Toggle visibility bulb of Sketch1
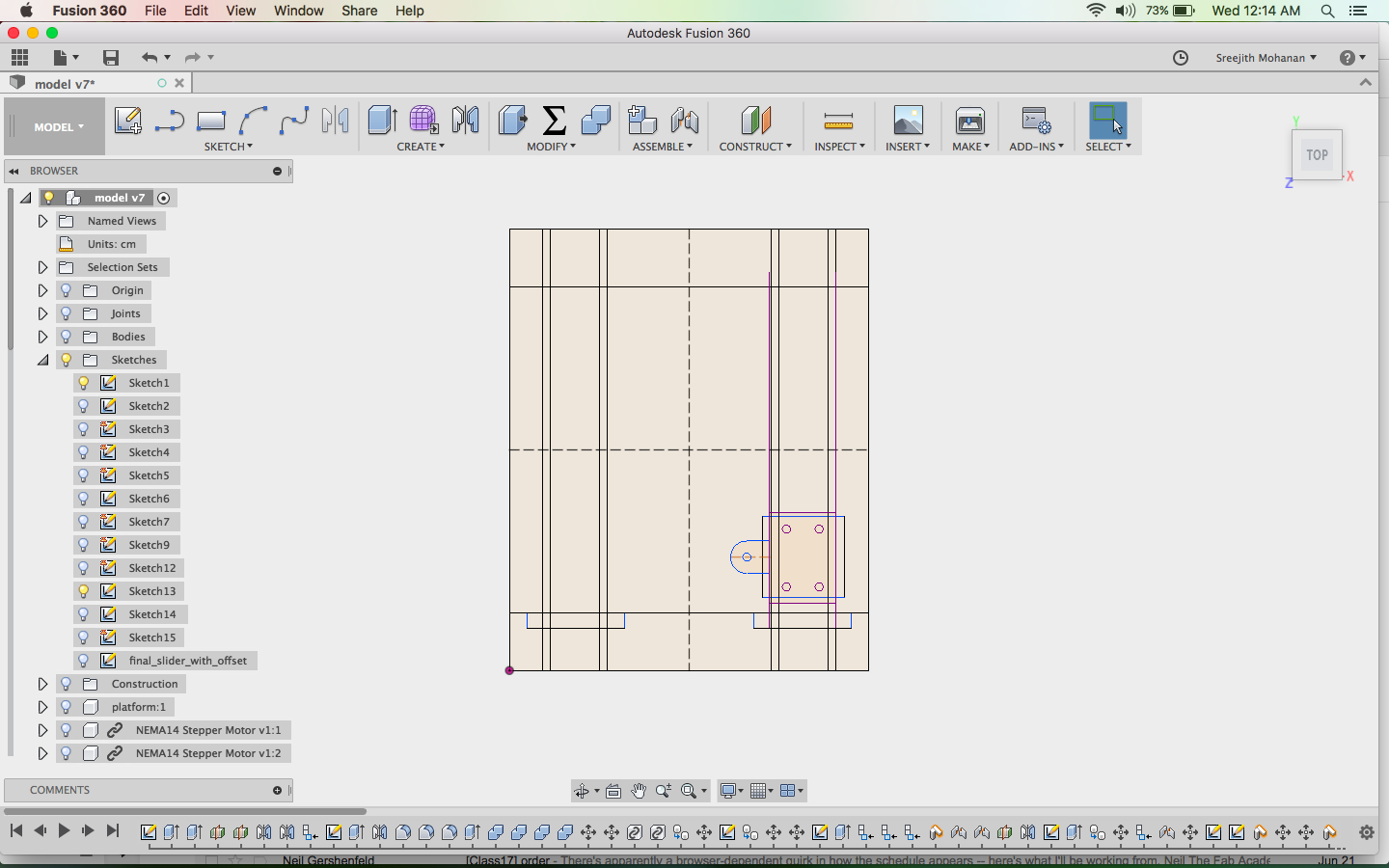The image size is (1389, 868). [x=84, y=383]
